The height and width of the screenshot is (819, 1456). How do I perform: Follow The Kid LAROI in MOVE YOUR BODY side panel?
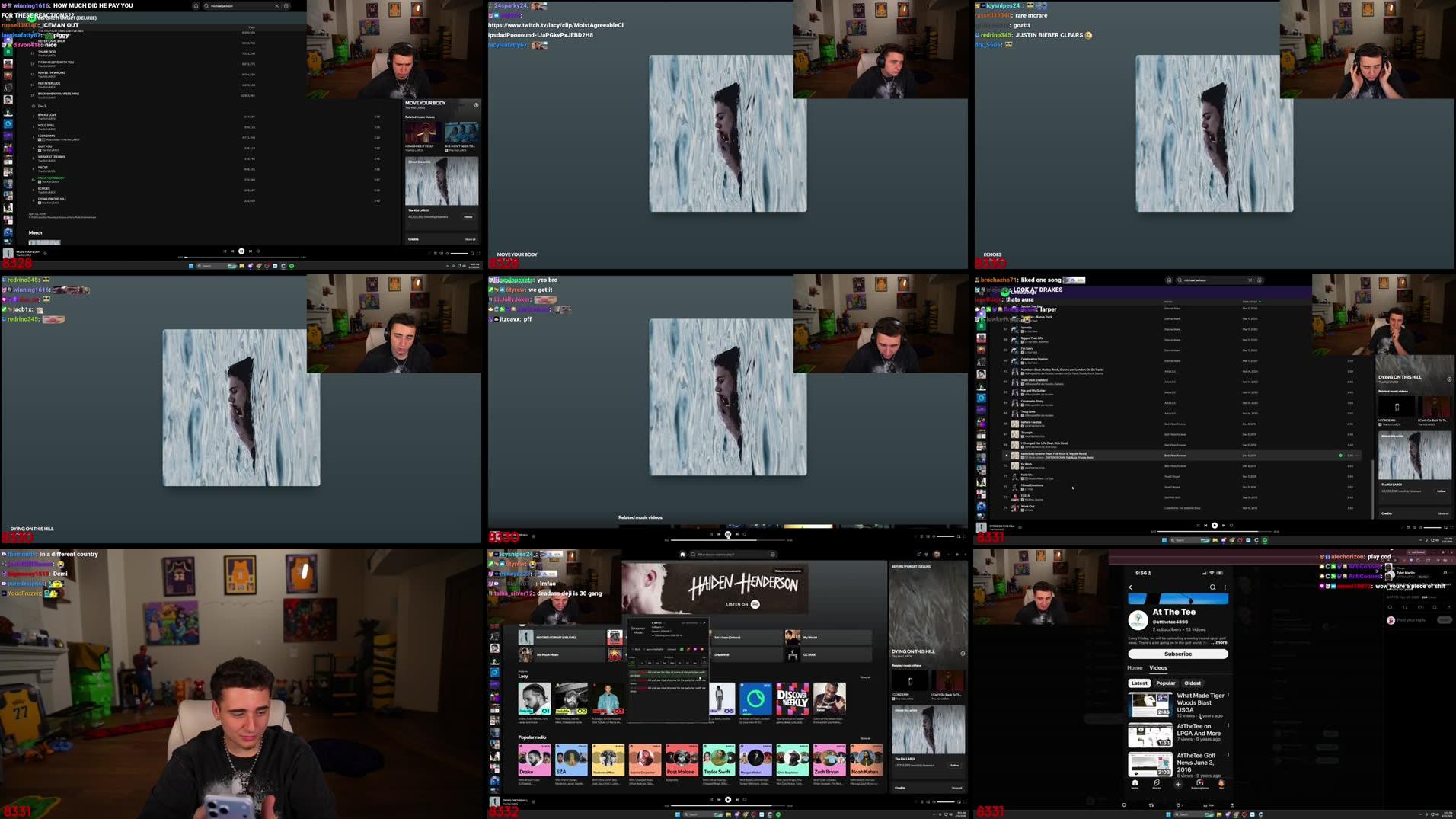[468, 216]
